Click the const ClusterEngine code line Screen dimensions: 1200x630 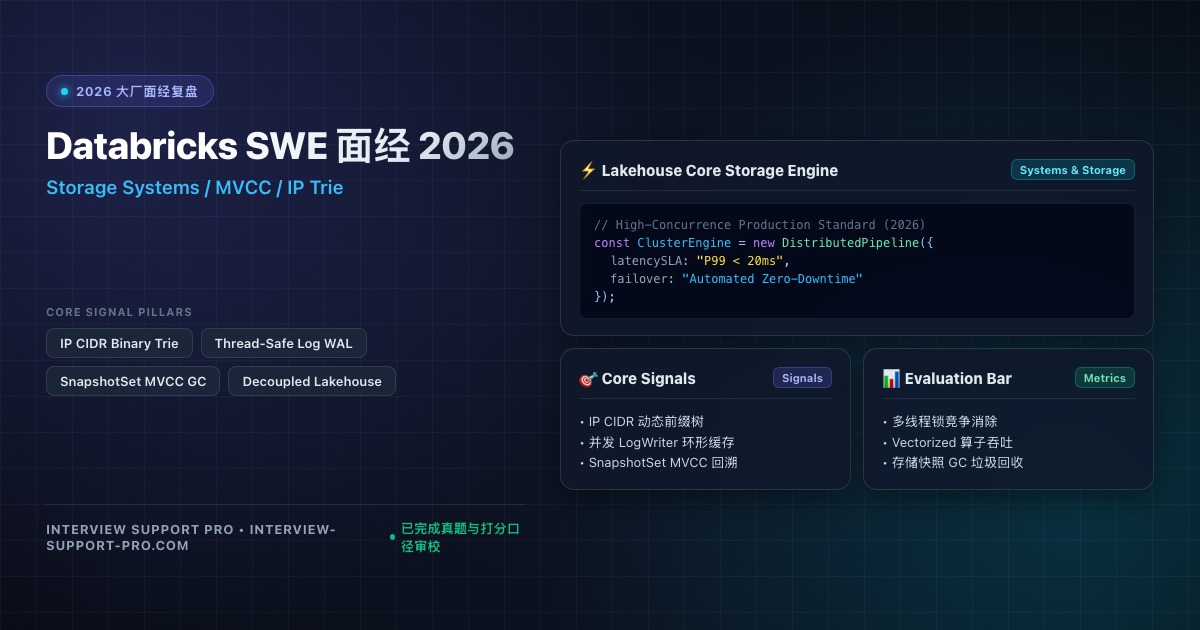[x=764, y=243]
